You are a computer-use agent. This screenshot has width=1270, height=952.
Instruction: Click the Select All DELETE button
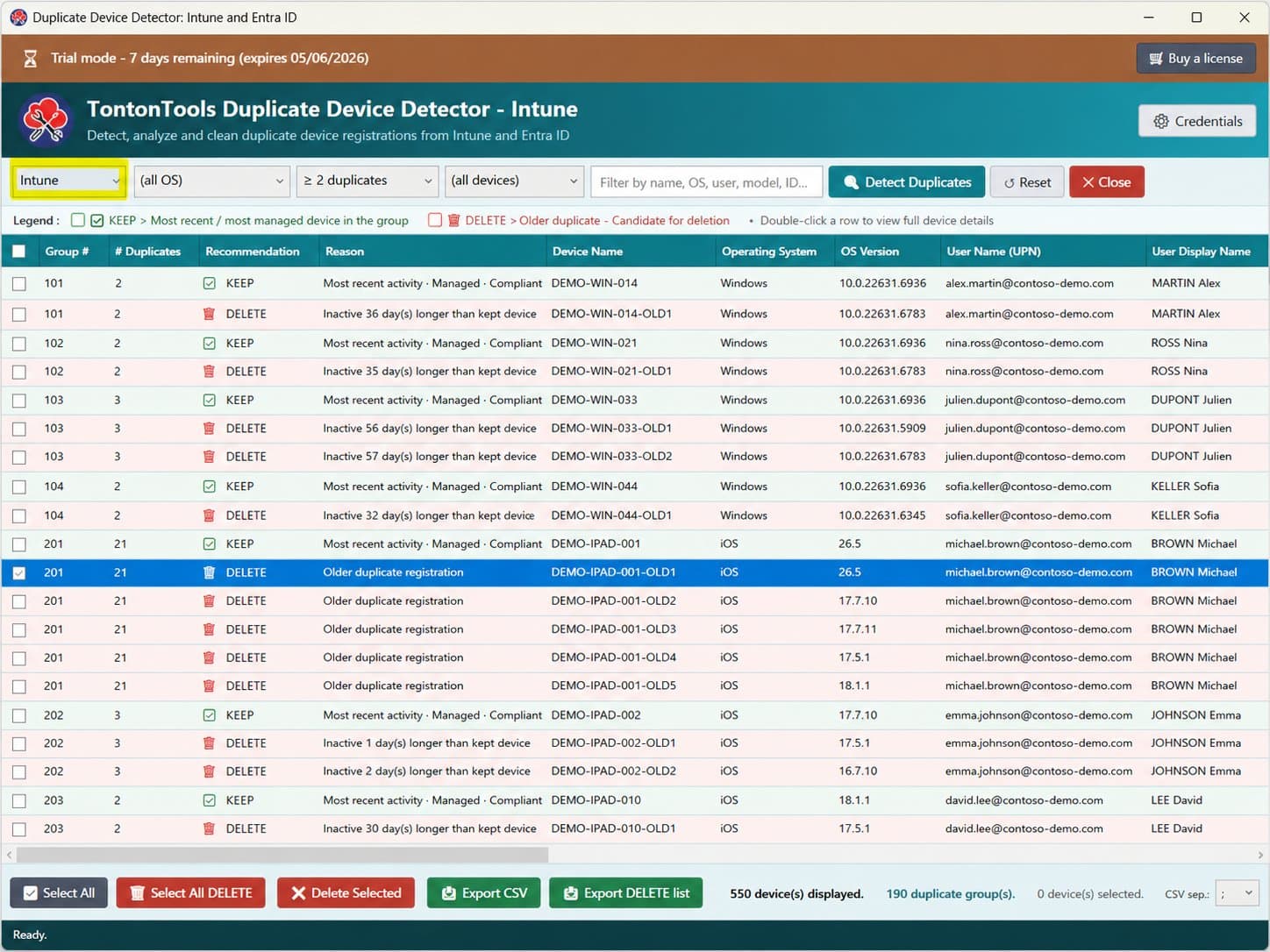(190, 893)
